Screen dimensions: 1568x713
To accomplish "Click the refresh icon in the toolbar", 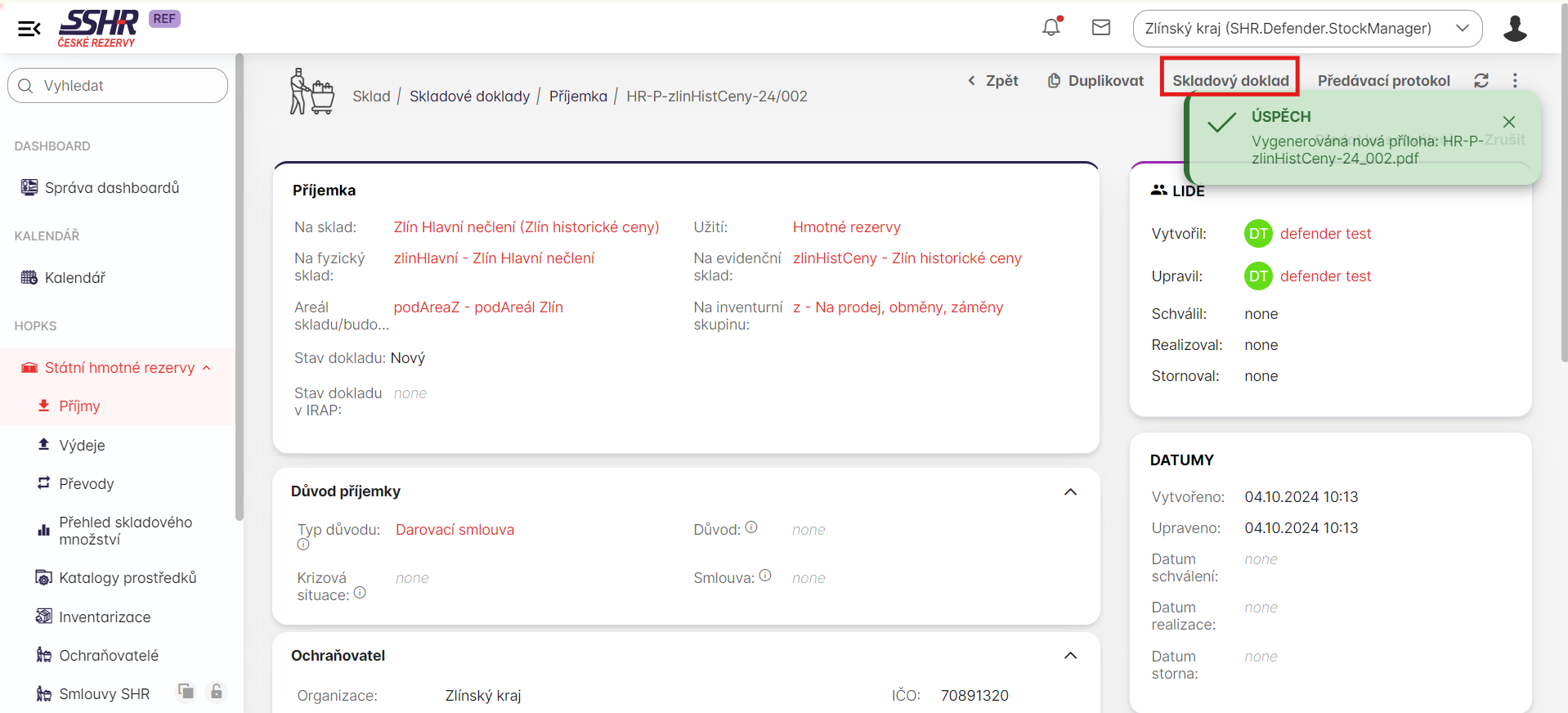I will tap(1481, 80).
